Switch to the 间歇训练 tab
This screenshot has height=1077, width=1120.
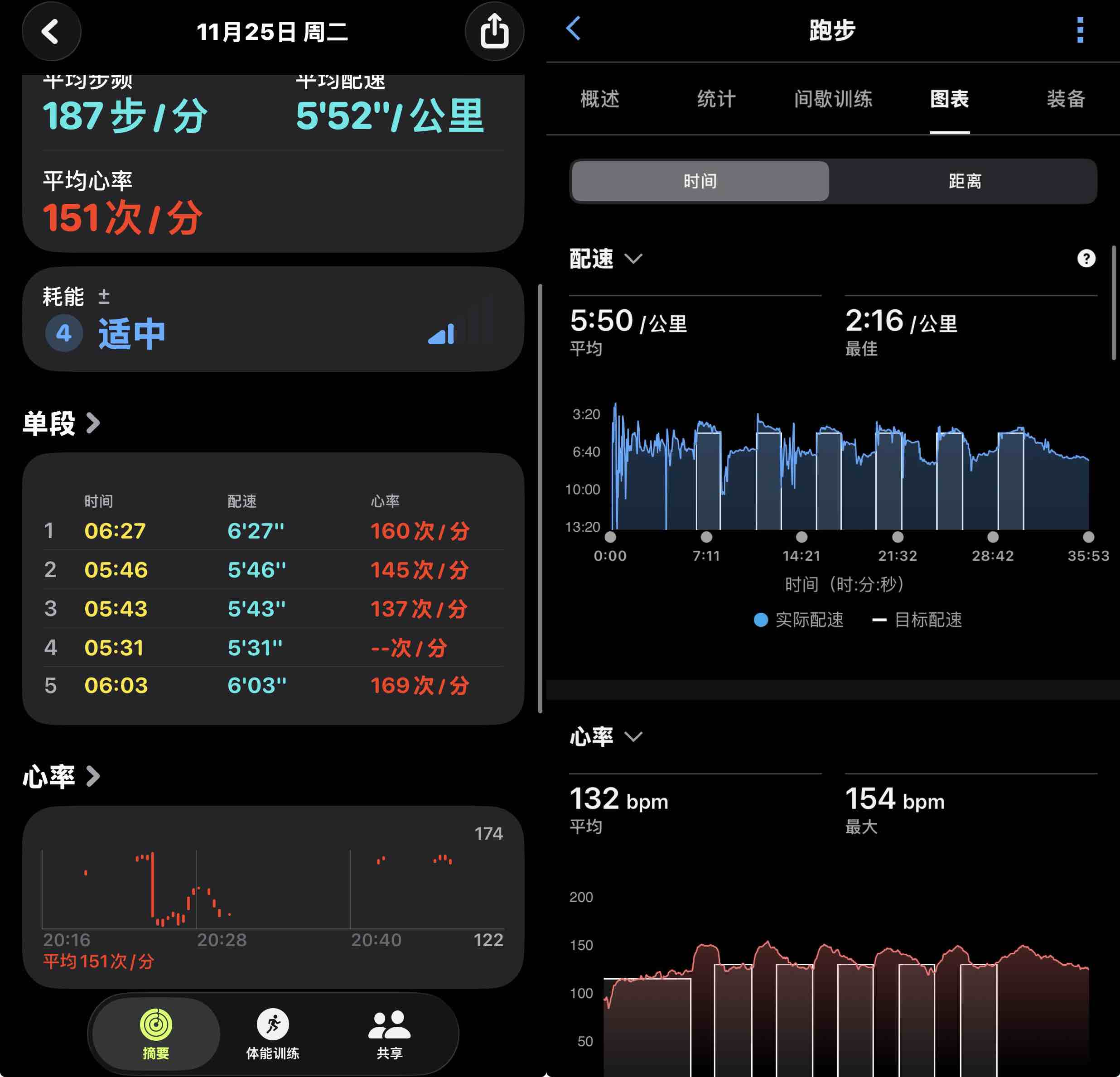(x=833, y=99)
